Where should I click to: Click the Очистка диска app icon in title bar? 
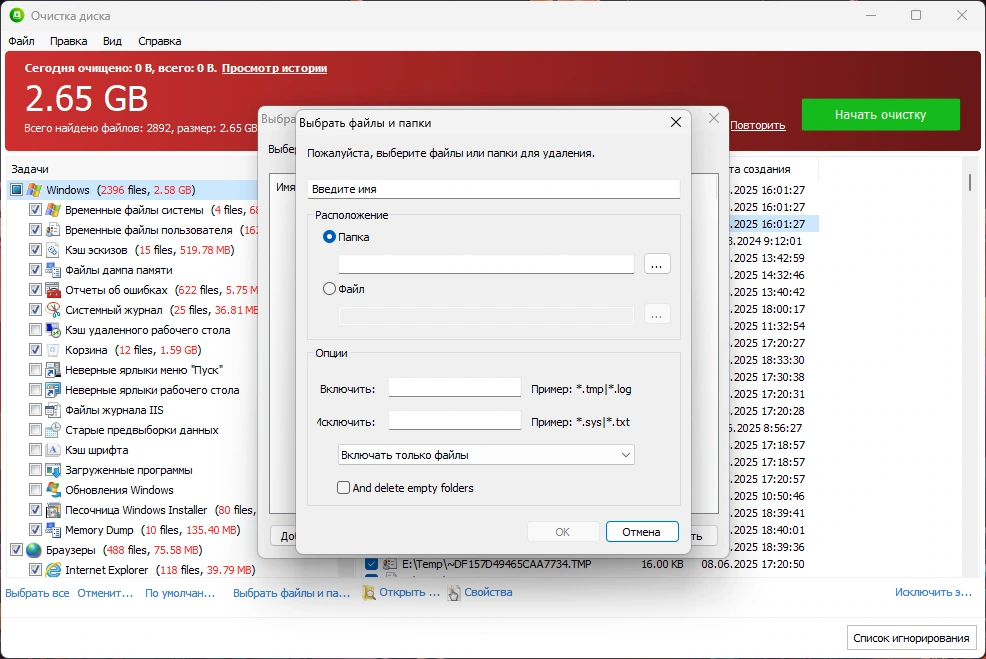(17, 15)
